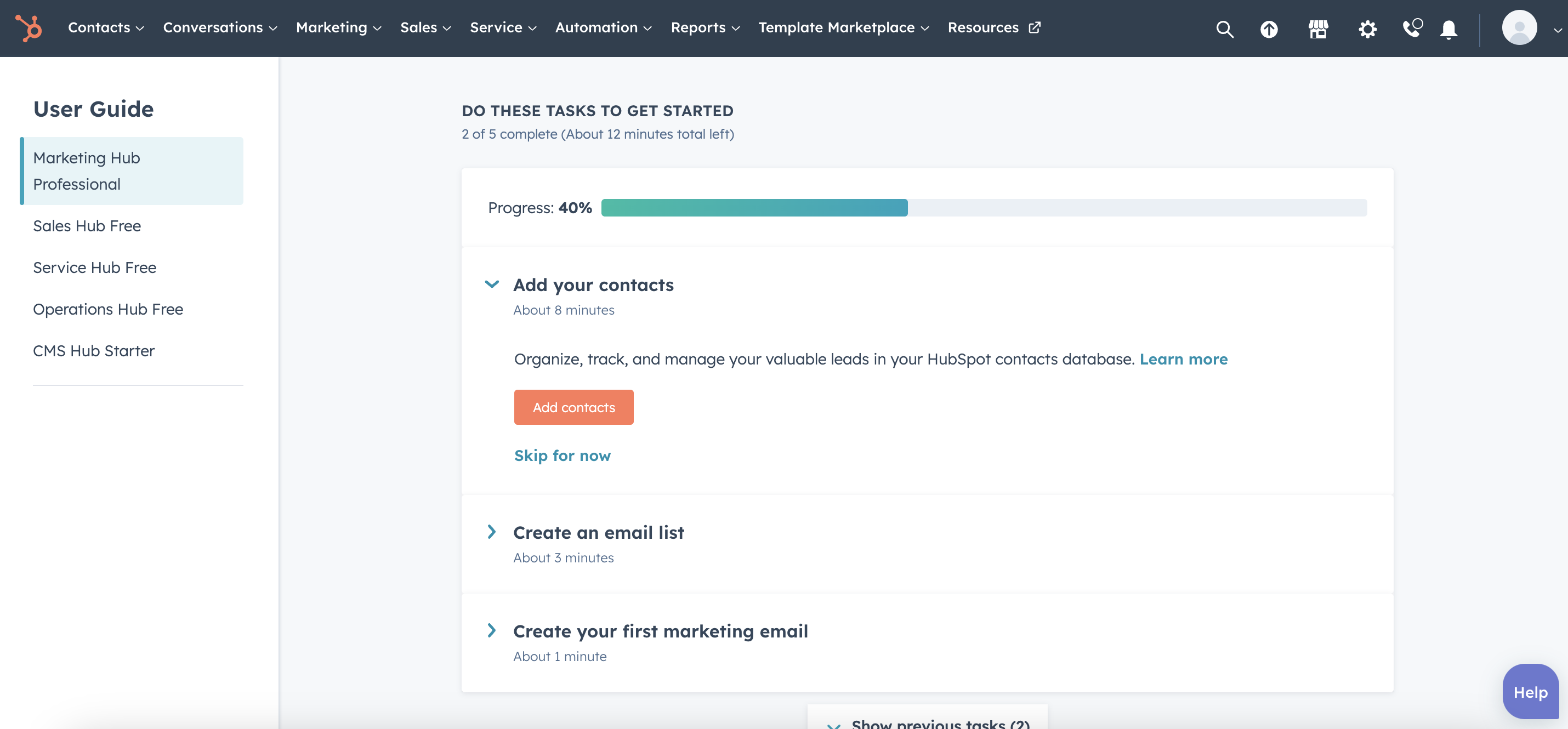This screenshot has width=1568, height=729.
Task: Click 'About 8 minutes' text
Action: click(564, 310)
